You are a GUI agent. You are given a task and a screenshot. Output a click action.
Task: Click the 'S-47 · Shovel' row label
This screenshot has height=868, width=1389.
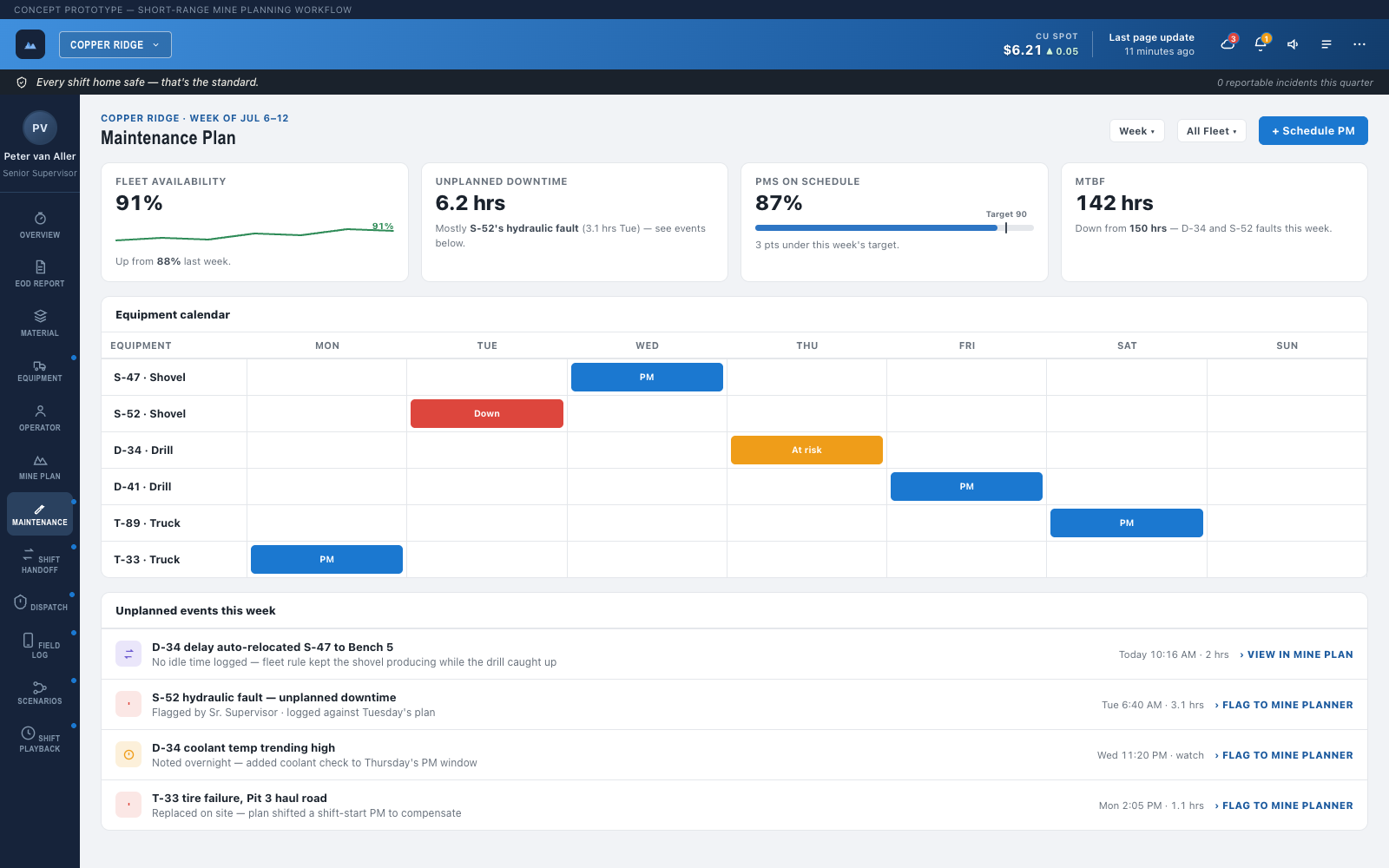(149, 378)
